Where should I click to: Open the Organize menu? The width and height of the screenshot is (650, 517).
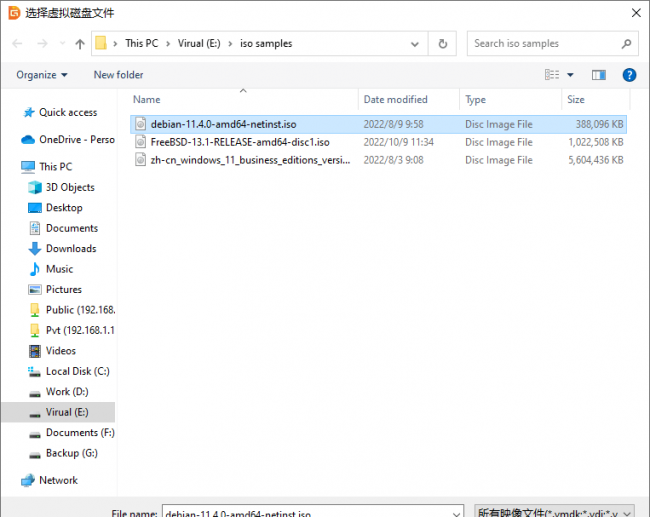pos(41,75)
